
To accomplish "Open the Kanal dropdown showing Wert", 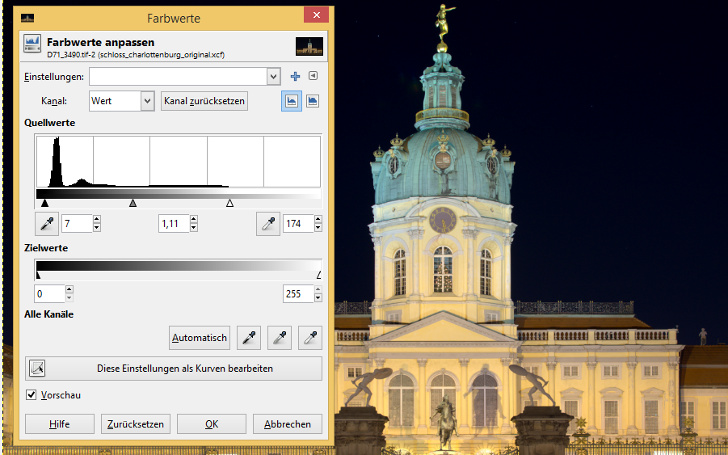I will pos(122,101).
